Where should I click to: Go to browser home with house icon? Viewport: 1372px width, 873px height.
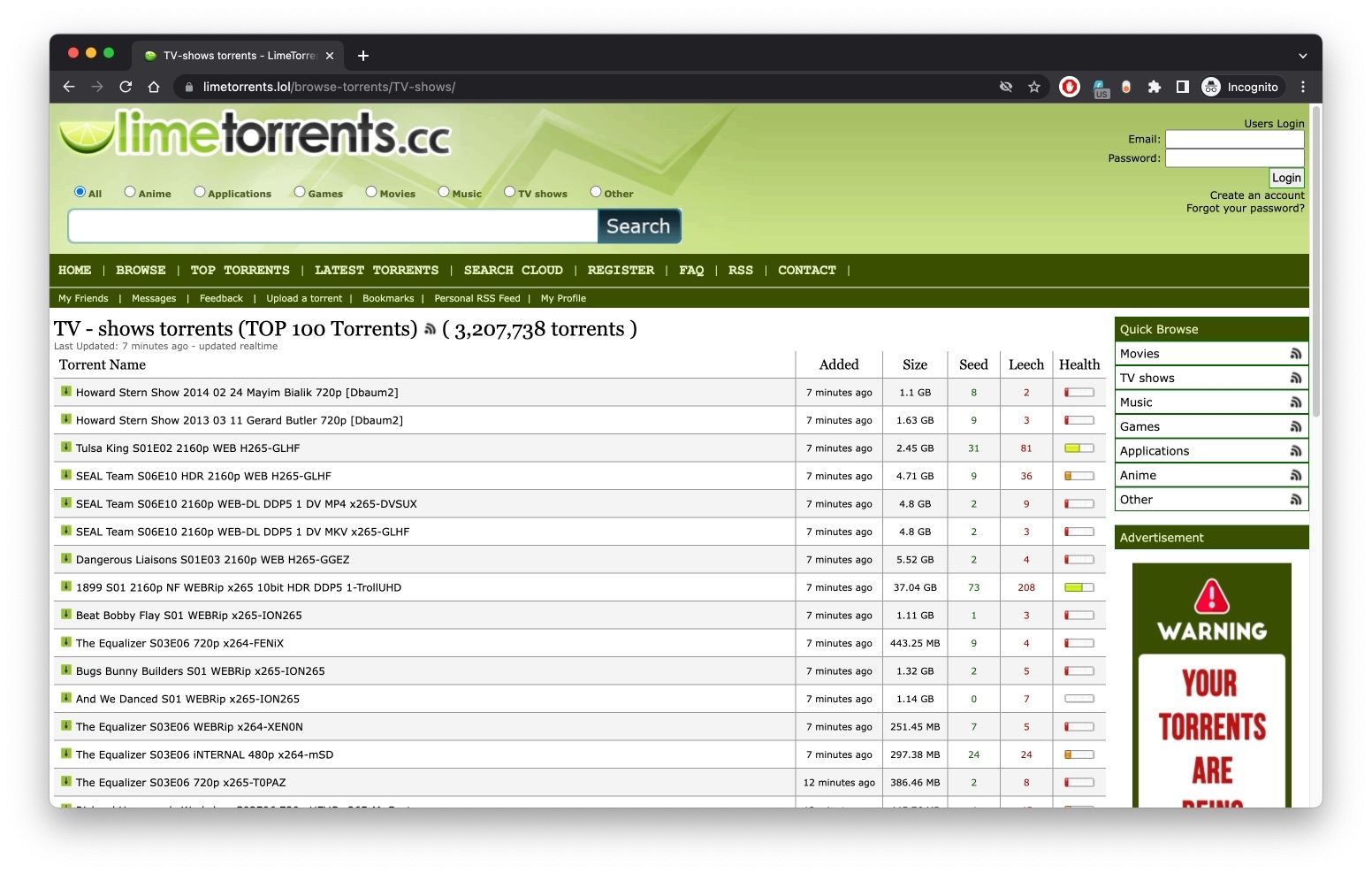pyautogui.click(x=154, y=87)
